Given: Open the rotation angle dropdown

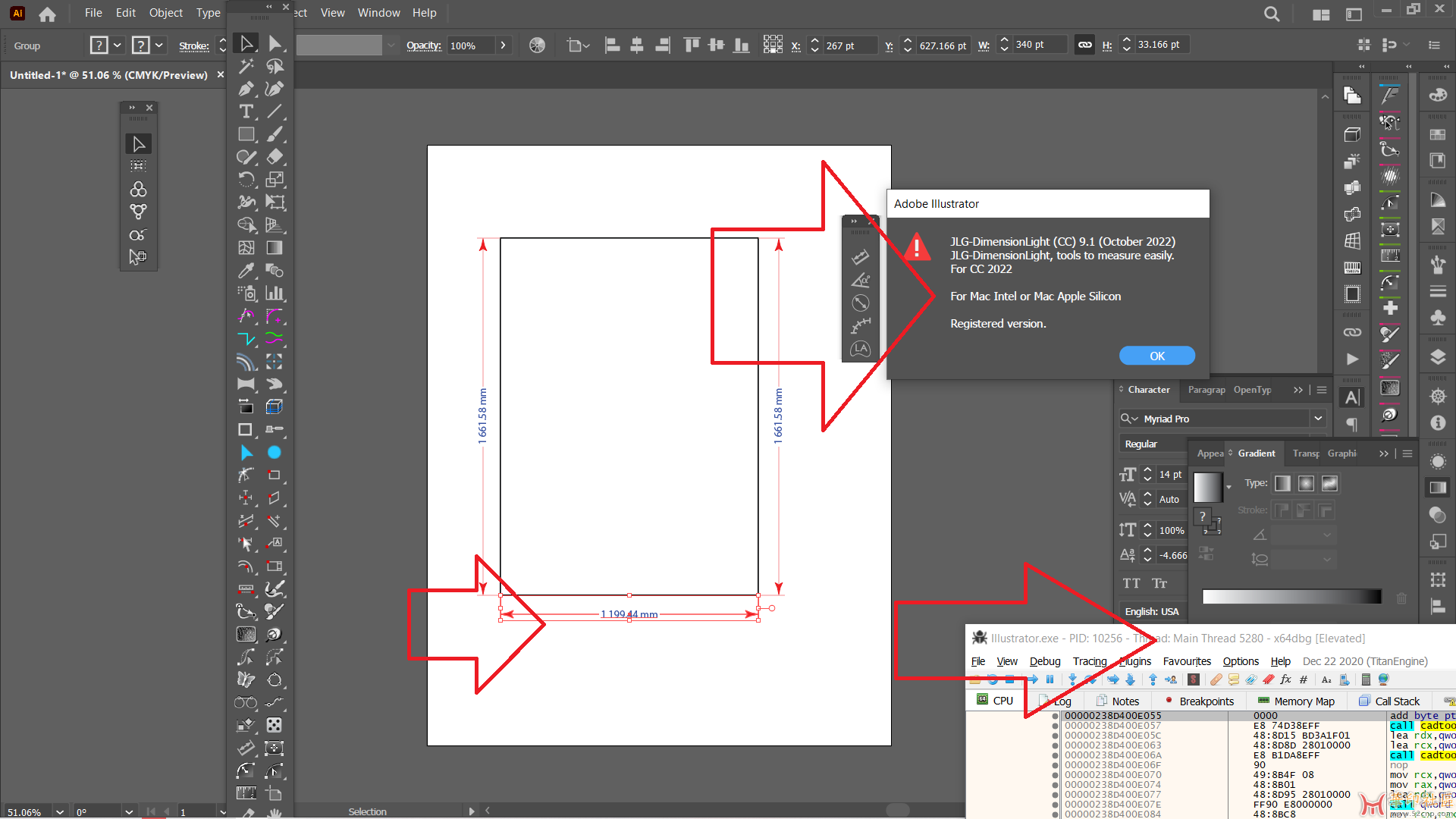Looking at the screenshot, I should (130, 811).
